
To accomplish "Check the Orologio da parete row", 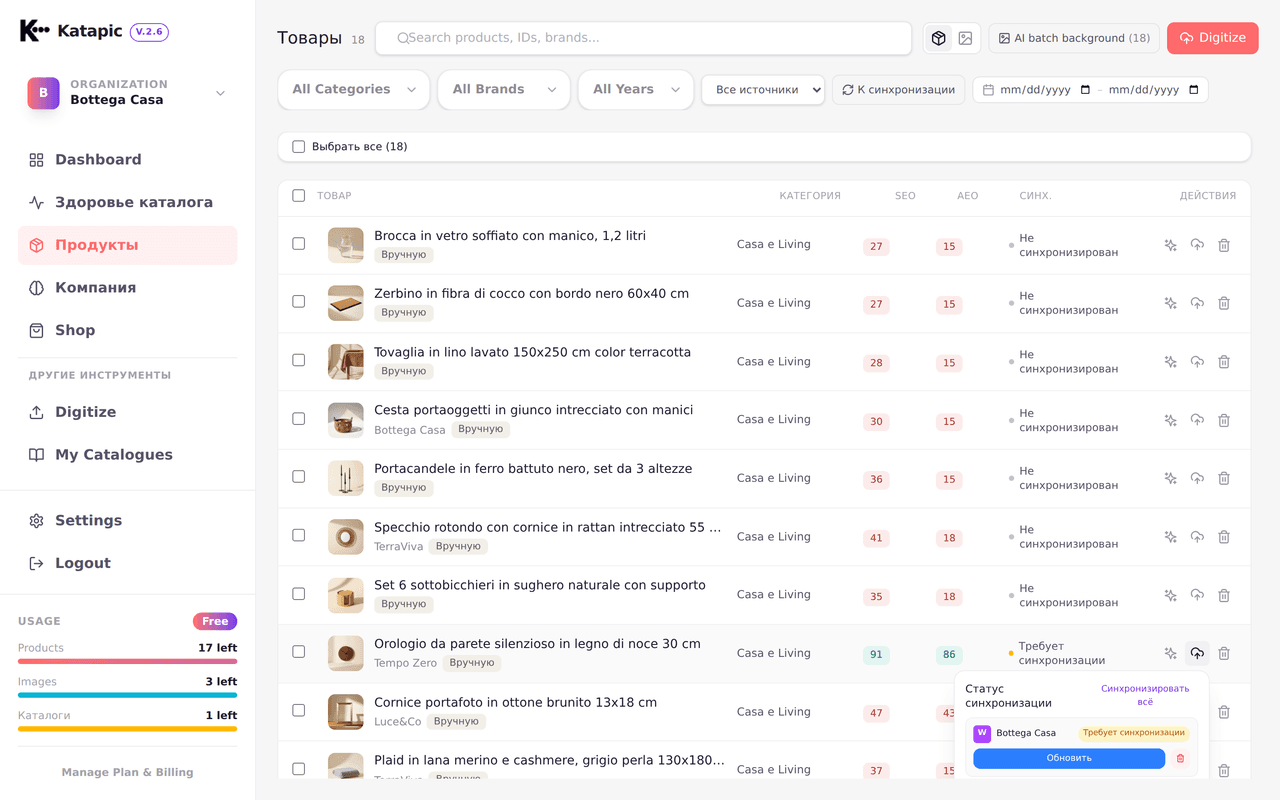I will click(x=298, y=651).
